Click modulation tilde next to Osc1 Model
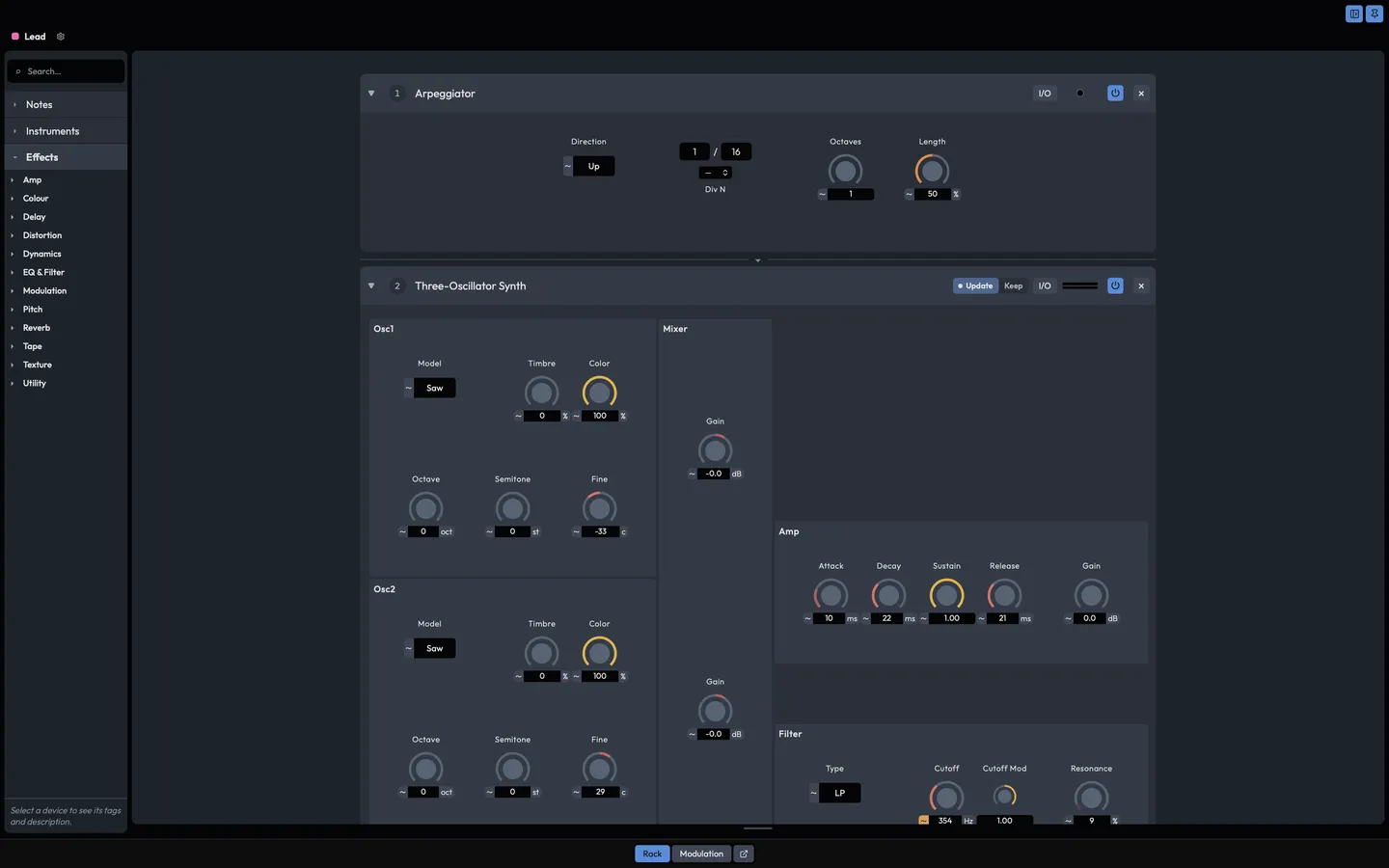The image size is (1389, 868). 408,388
